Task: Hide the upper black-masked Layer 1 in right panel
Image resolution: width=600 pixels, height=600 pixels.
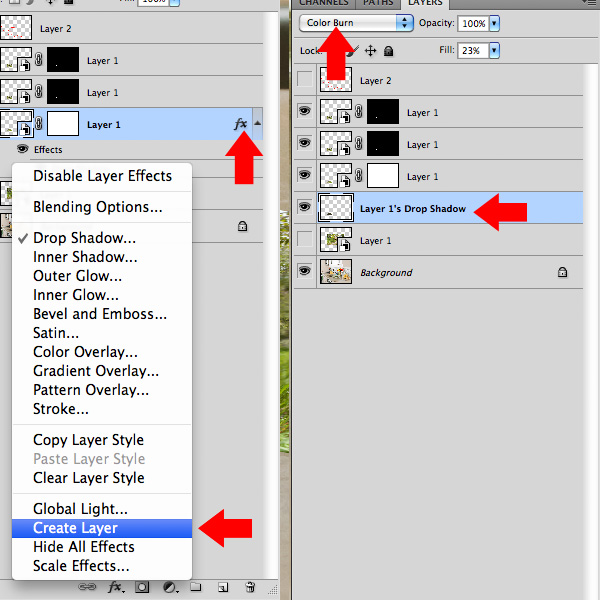Action: click(x=305, y=111)
